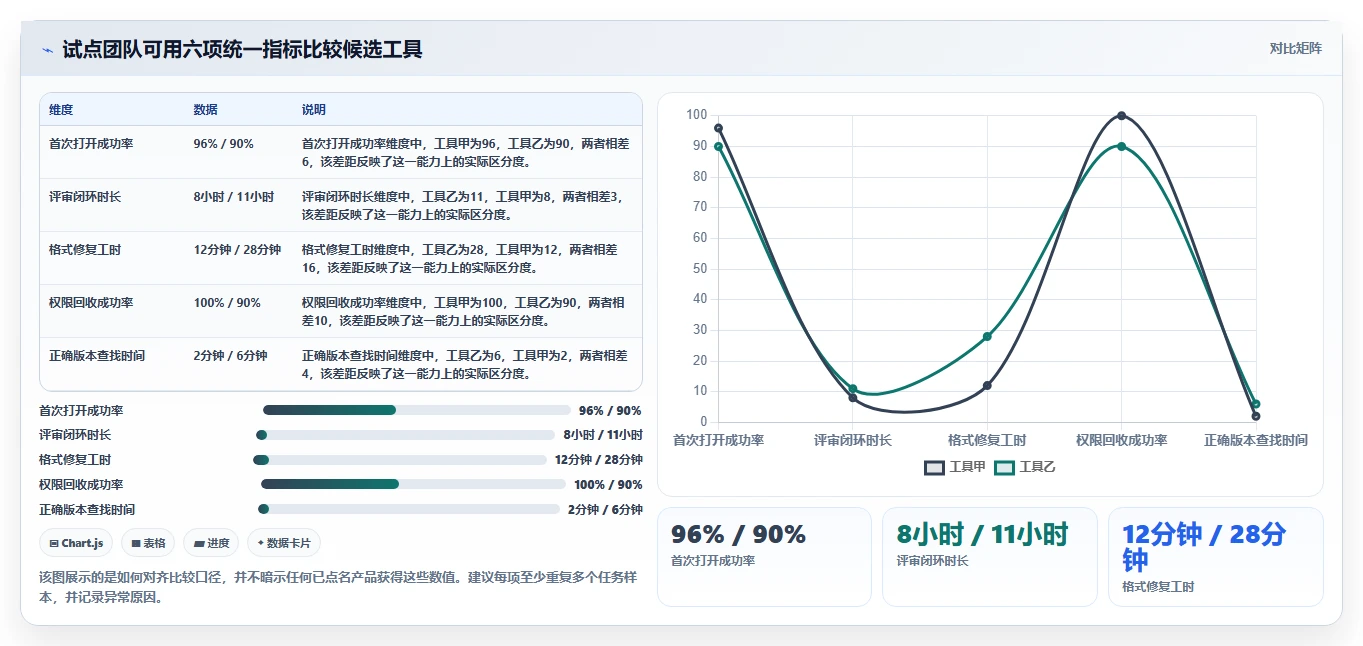Click the description text for 首次打开成功率 row
This screenshot has height=646, width=1363.
(466, 153)
